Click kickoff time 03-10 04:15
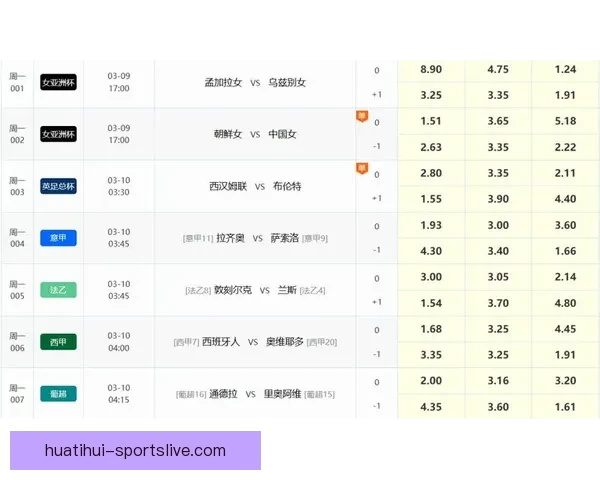Image resolution: width=600 pixels, height=480 pixels. tap(119, 393)
